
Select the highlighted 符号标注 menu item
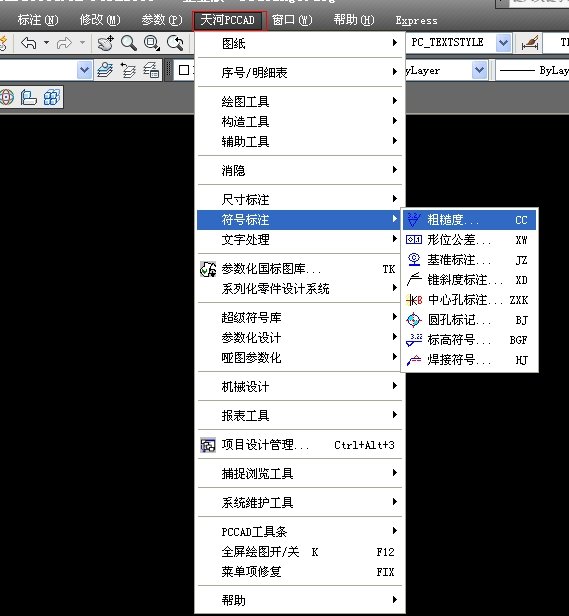300,220
